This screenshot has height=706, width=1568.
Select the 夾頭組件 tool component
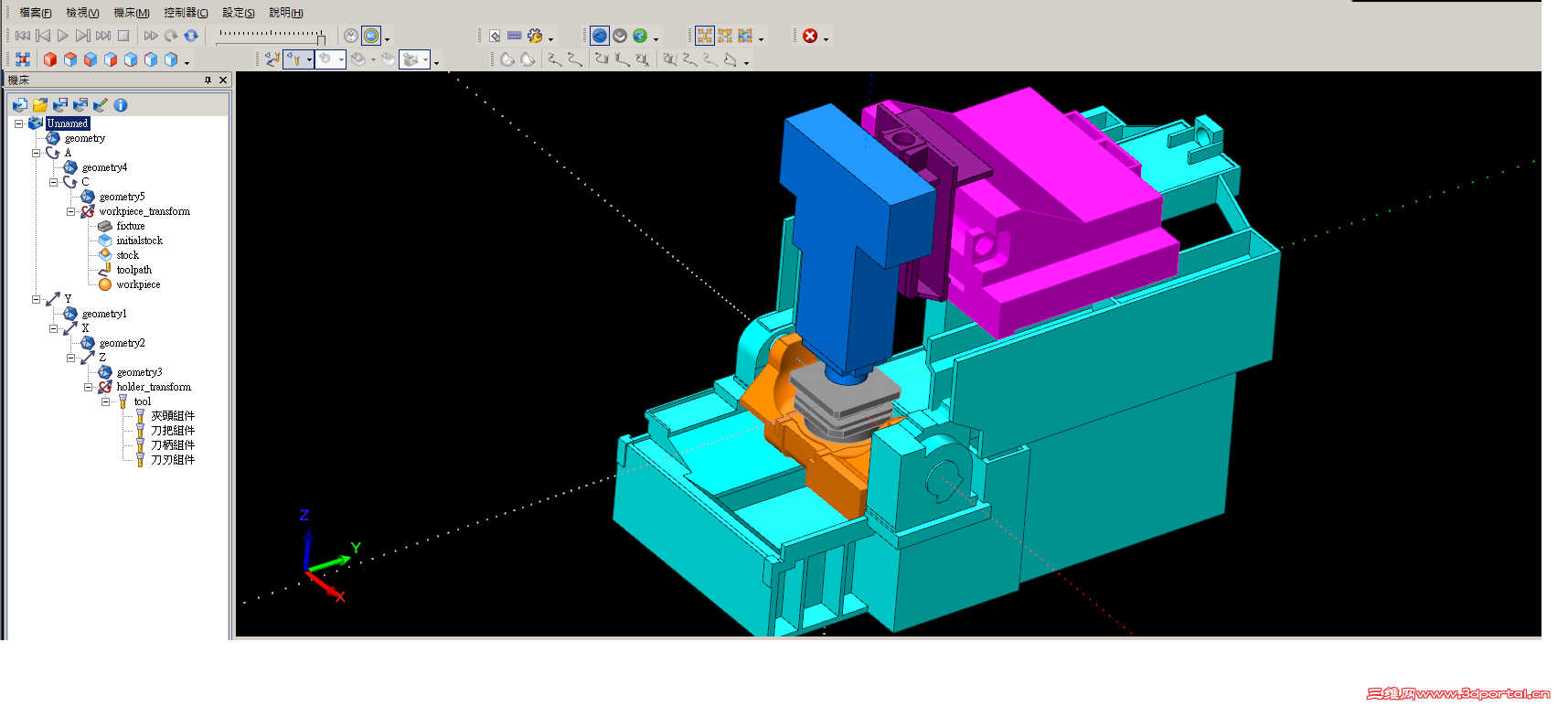(173, 416)
